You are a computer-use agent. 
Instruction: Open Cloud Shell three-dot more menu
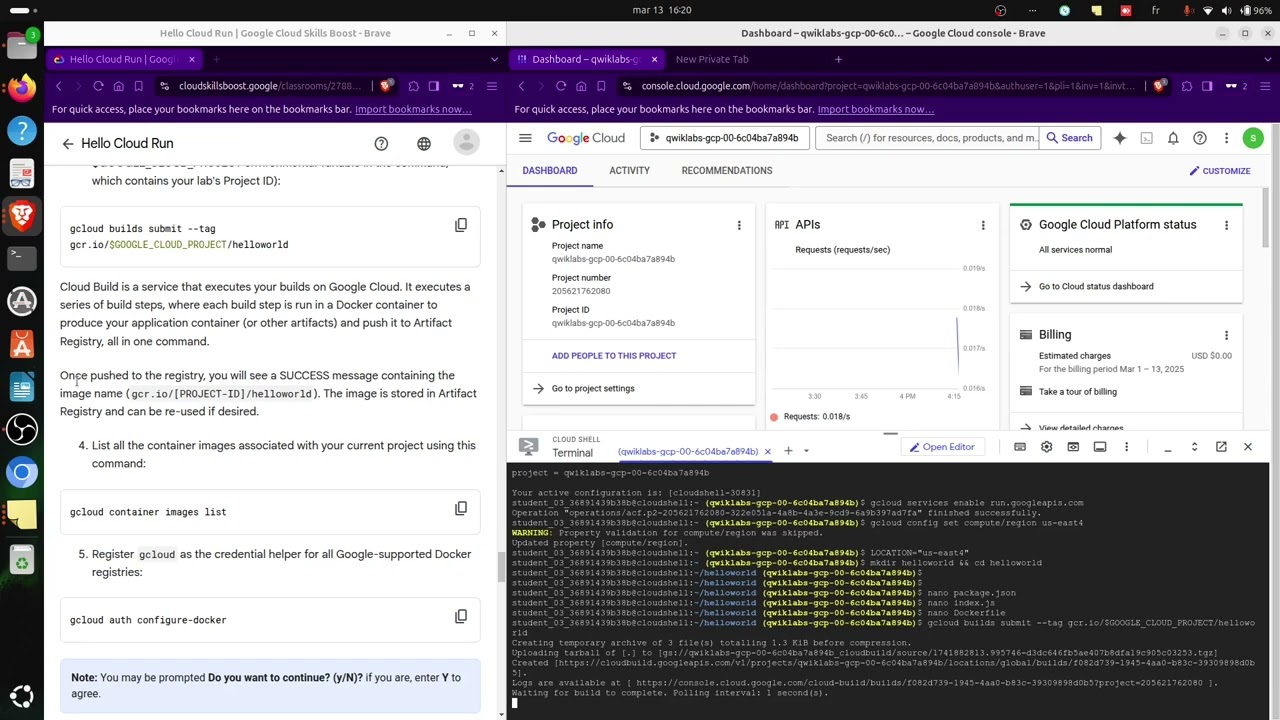[x=1126, y=447]
